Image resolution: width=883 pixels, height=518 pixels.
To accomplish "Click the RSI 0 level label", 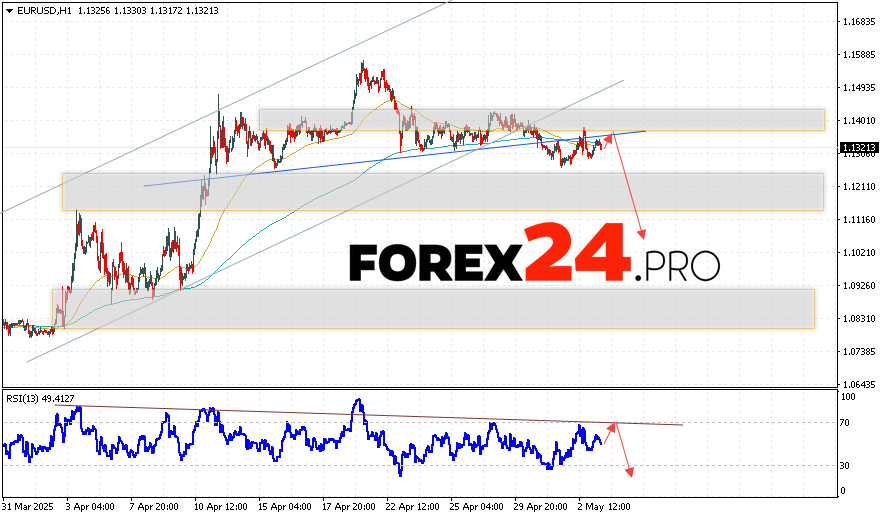I will click(843, 491).
